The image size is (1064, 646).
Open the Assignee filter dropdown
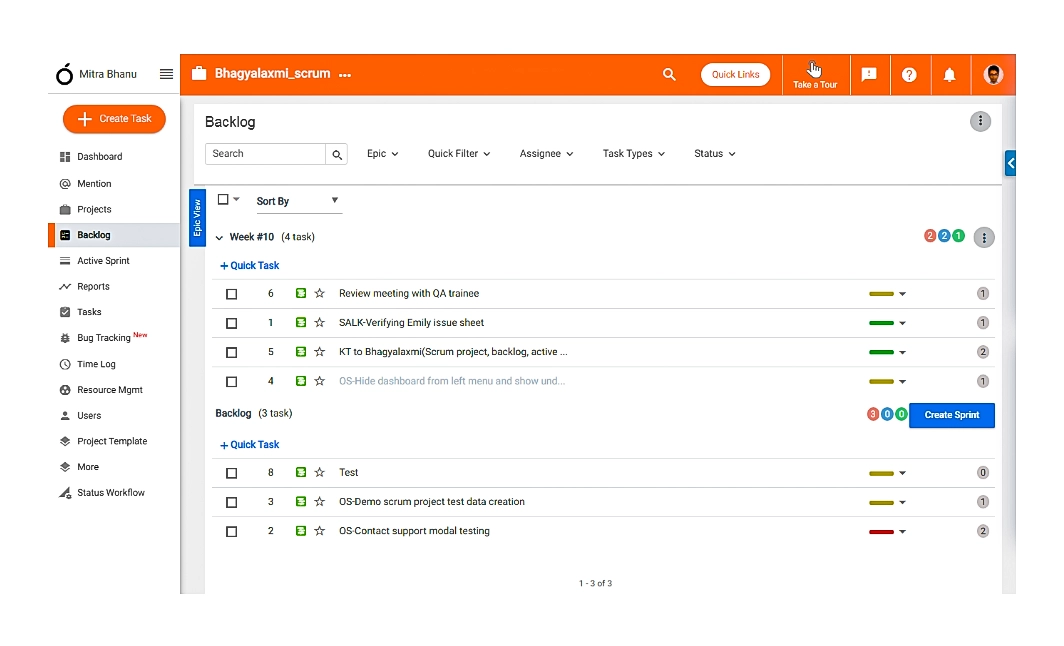[546, 153]
